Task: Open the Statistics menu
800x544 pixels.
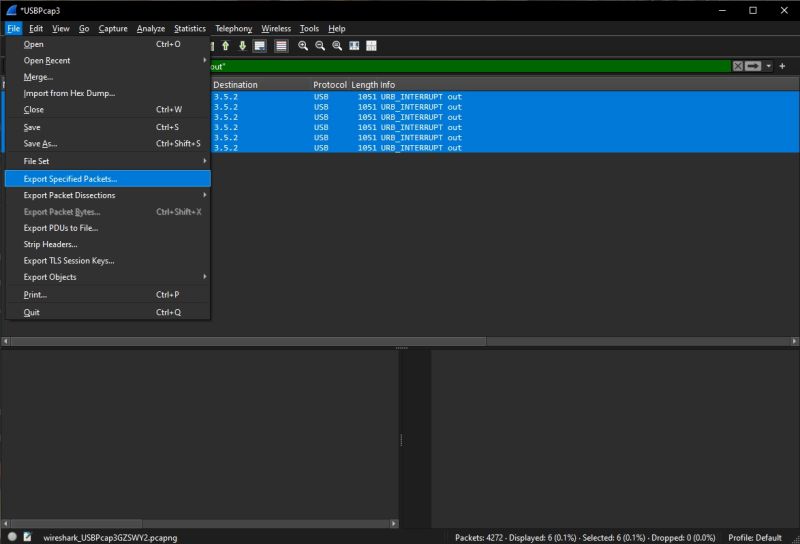Action: tap(190, 29)
